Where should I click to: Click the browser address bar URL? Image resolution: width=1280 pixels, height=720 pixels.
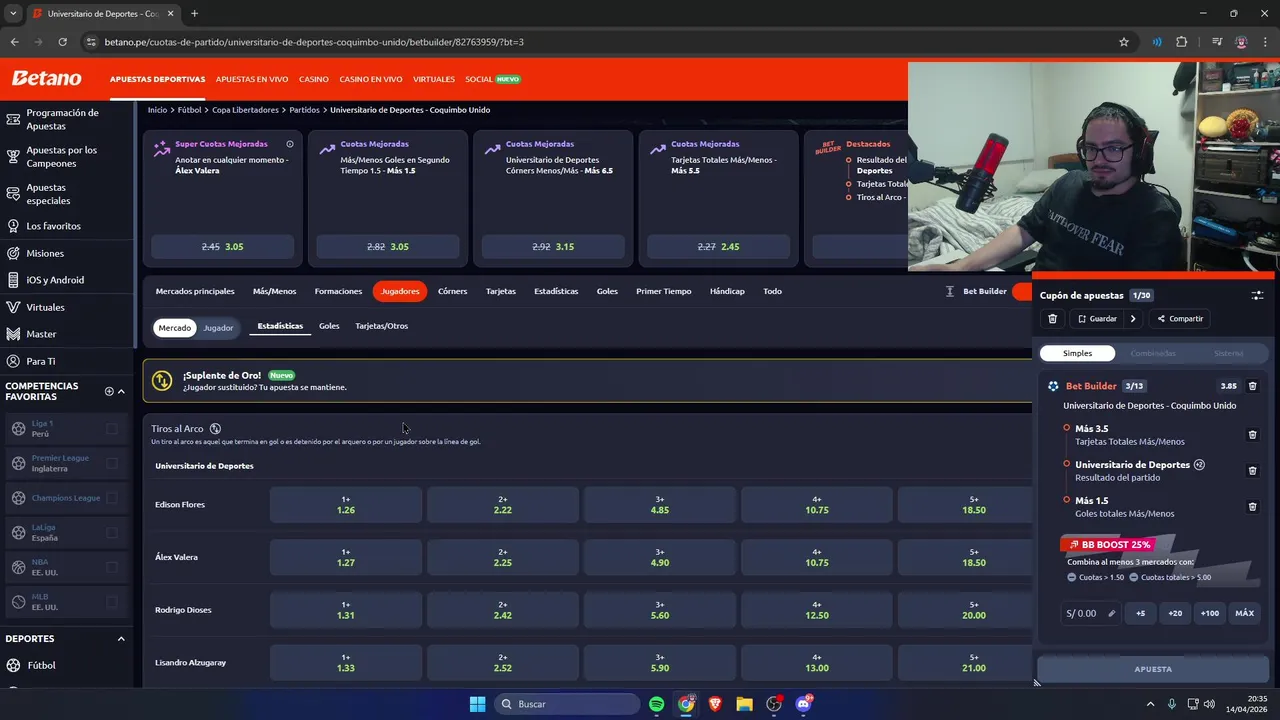coord(314,42)
